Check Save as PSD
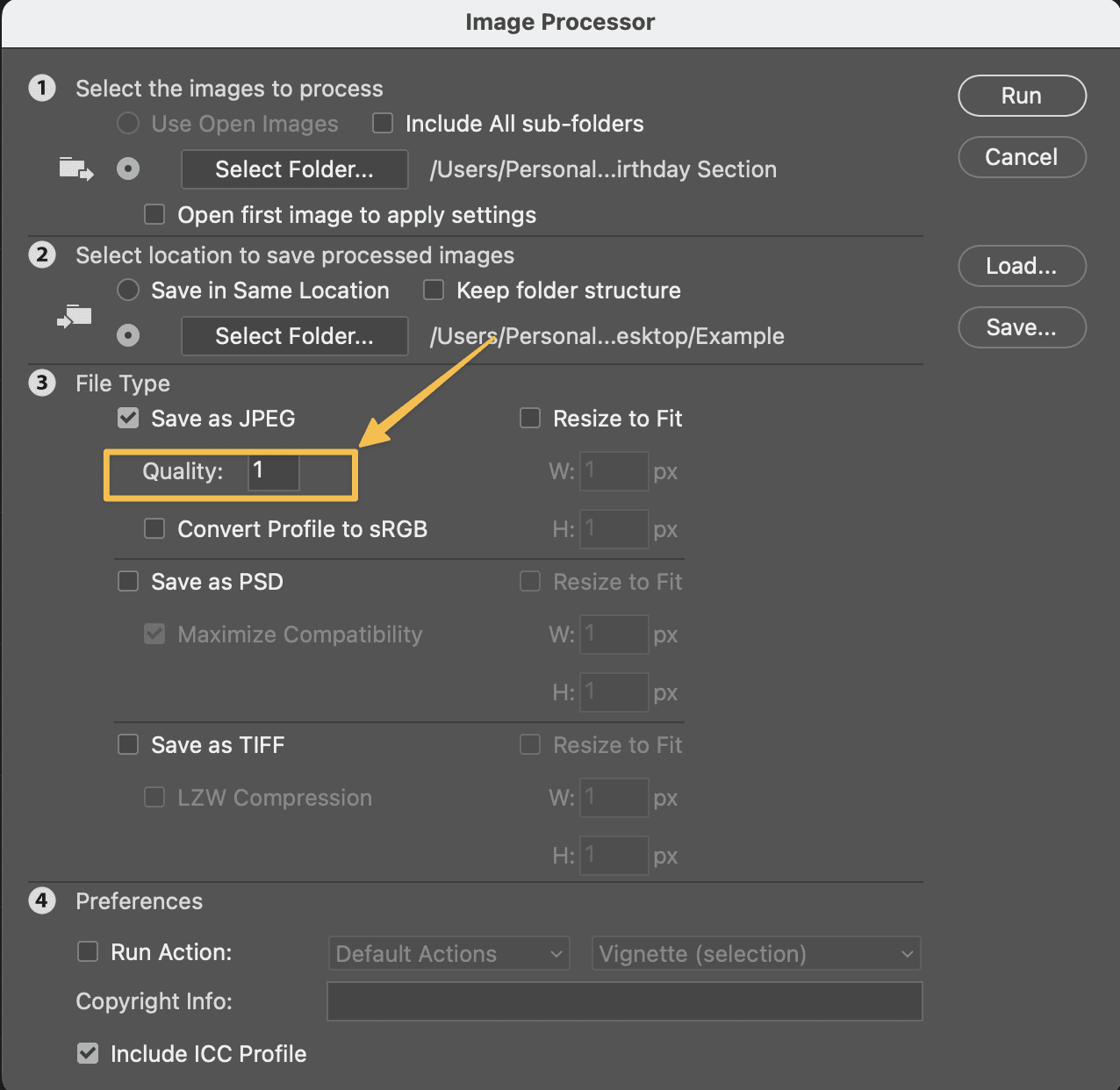Image resolution: width=1120 pixels, height=1090 pixels. [128, 581]
